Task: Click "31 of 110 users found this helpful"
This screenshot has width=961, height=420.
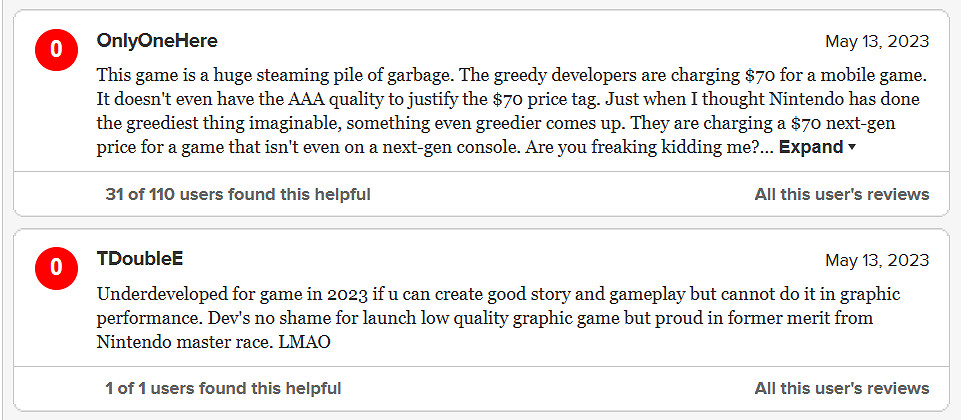Action: click(x=237, y=194)
